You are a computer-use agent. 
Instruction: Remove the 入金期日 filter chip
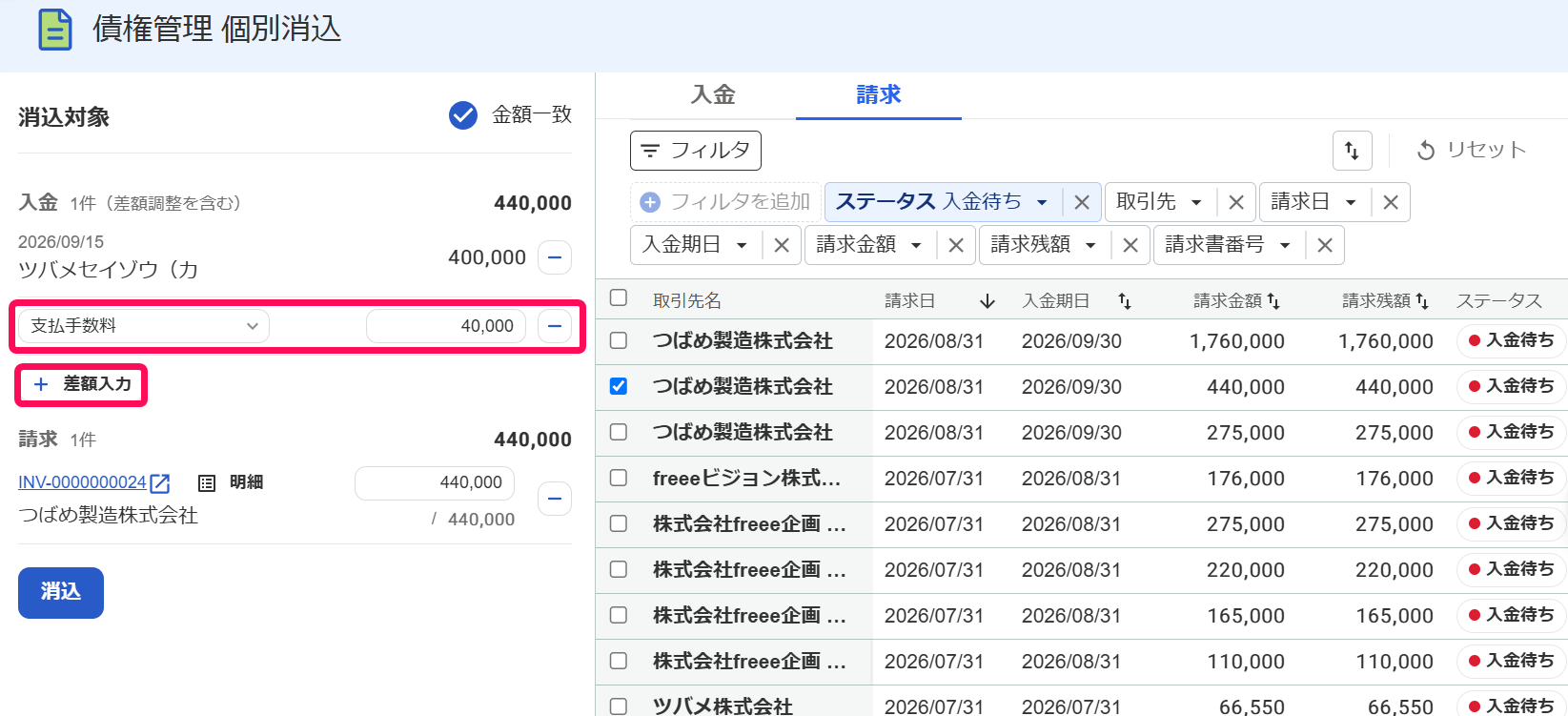782,245
